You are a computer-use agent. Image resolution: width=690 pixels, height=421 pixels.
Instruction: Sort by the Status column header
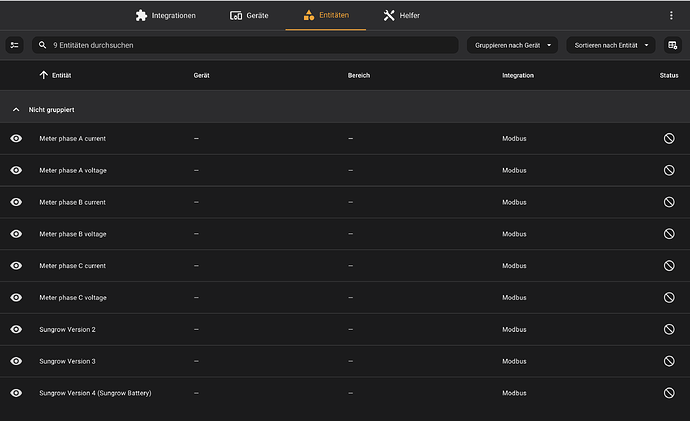669,75
